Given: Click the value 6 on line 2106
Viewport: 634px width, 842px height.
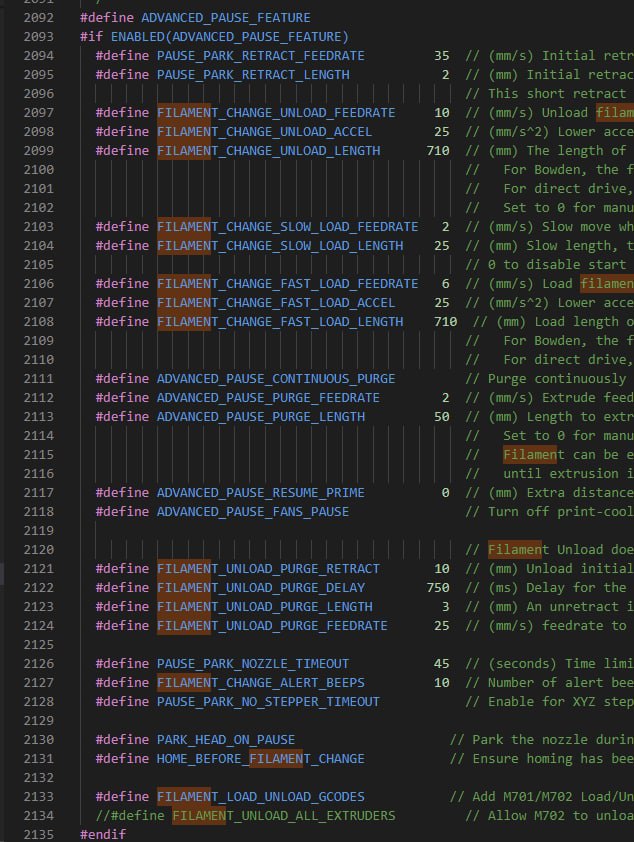Looking at the screenshot, I should pyautogui.click(x=445, y=284).
